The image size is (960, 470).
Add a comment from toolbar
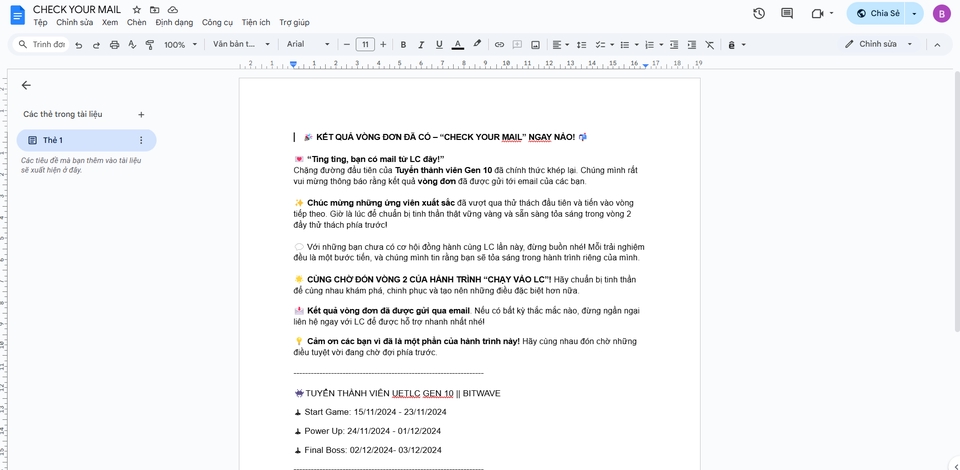coord(517,45)
